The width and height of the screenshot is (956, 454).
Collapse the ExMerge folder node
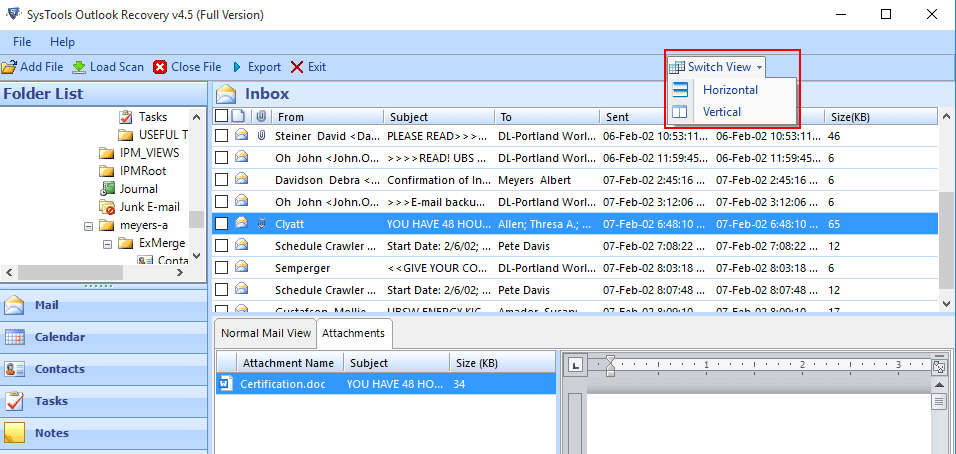tap(106, 243)
